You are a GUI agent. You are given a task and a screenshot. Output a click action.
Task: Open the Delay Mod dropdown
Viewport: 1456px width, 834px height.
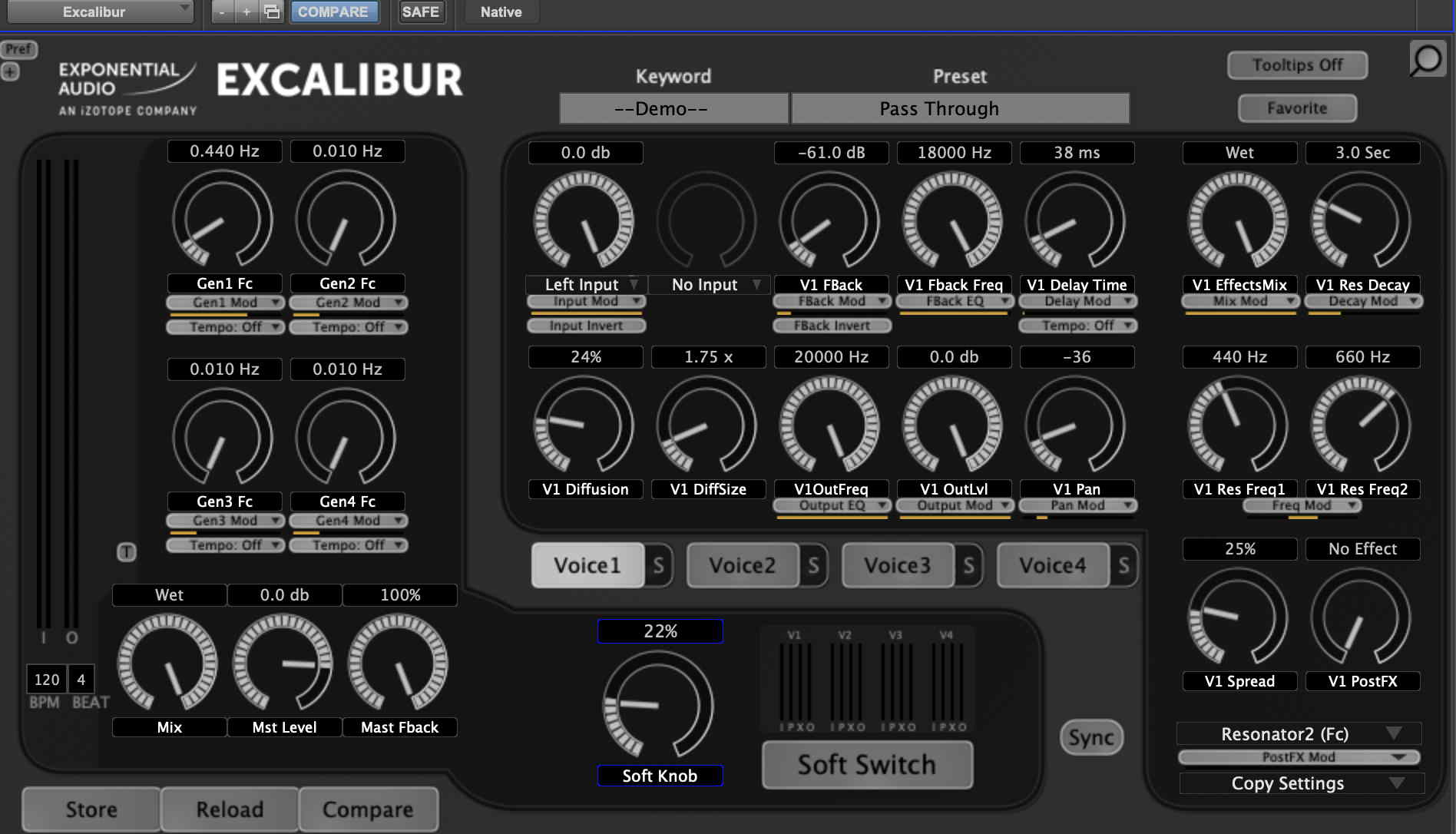[1077, 301]
